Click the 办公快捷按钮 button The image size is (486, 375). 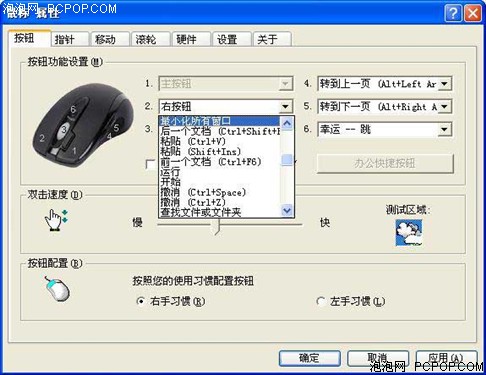(385, 163)
